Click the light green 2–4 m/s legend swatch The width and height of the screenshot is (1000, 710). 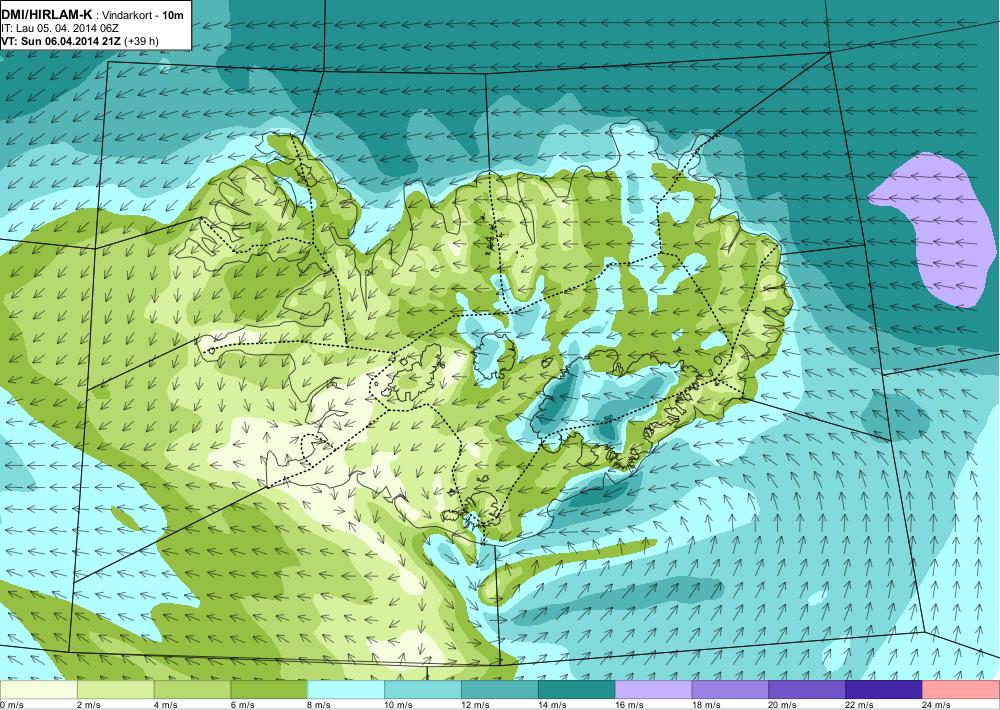pos(115,690)
